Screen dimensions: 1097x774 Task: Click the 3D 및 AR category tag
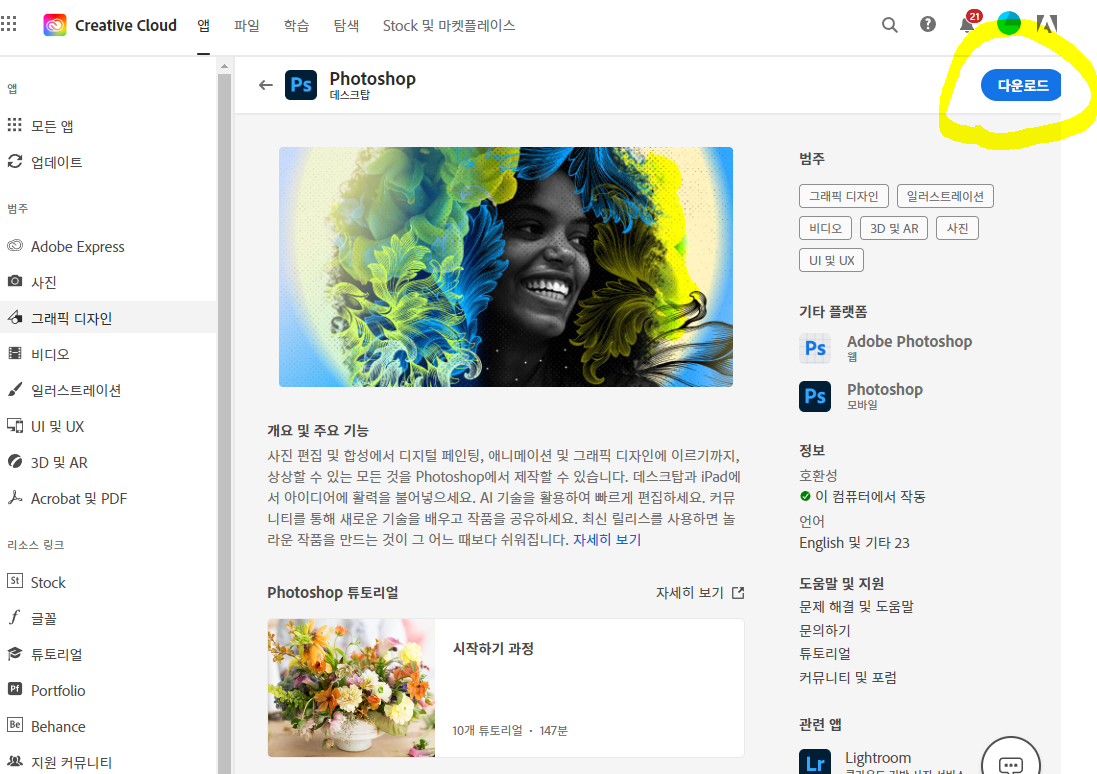(x=894, y=228)
